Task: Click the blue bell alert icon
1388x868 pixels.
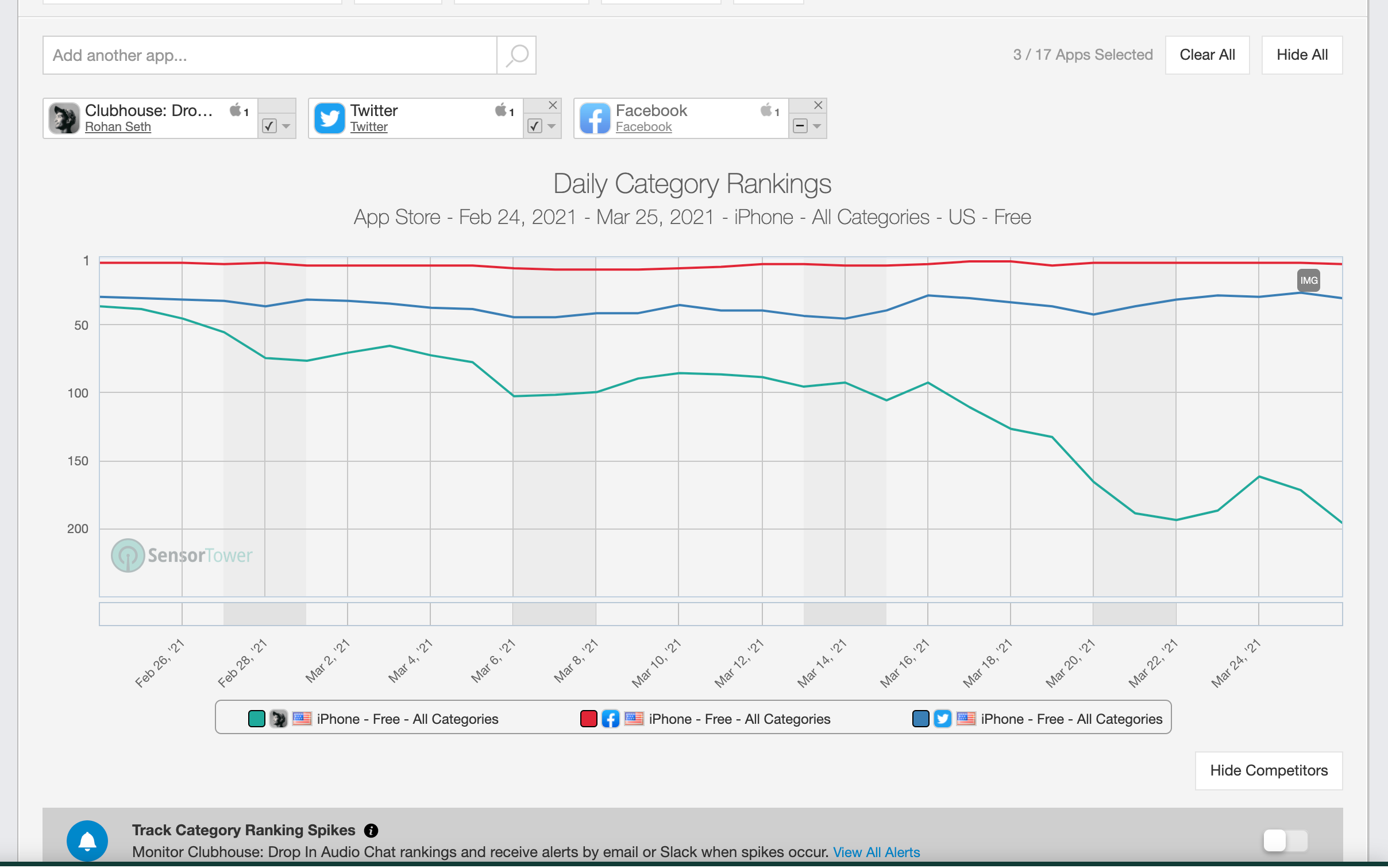Action: pos(87,840)
